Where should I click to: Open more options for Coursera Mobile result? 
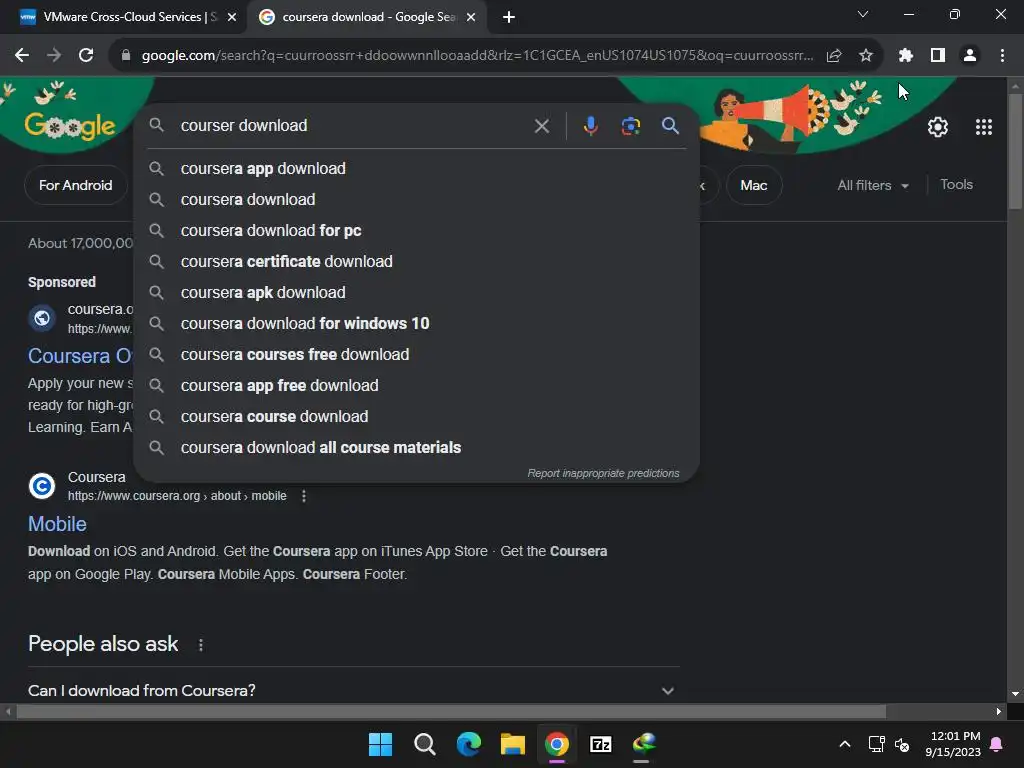[x=304, y=496]
